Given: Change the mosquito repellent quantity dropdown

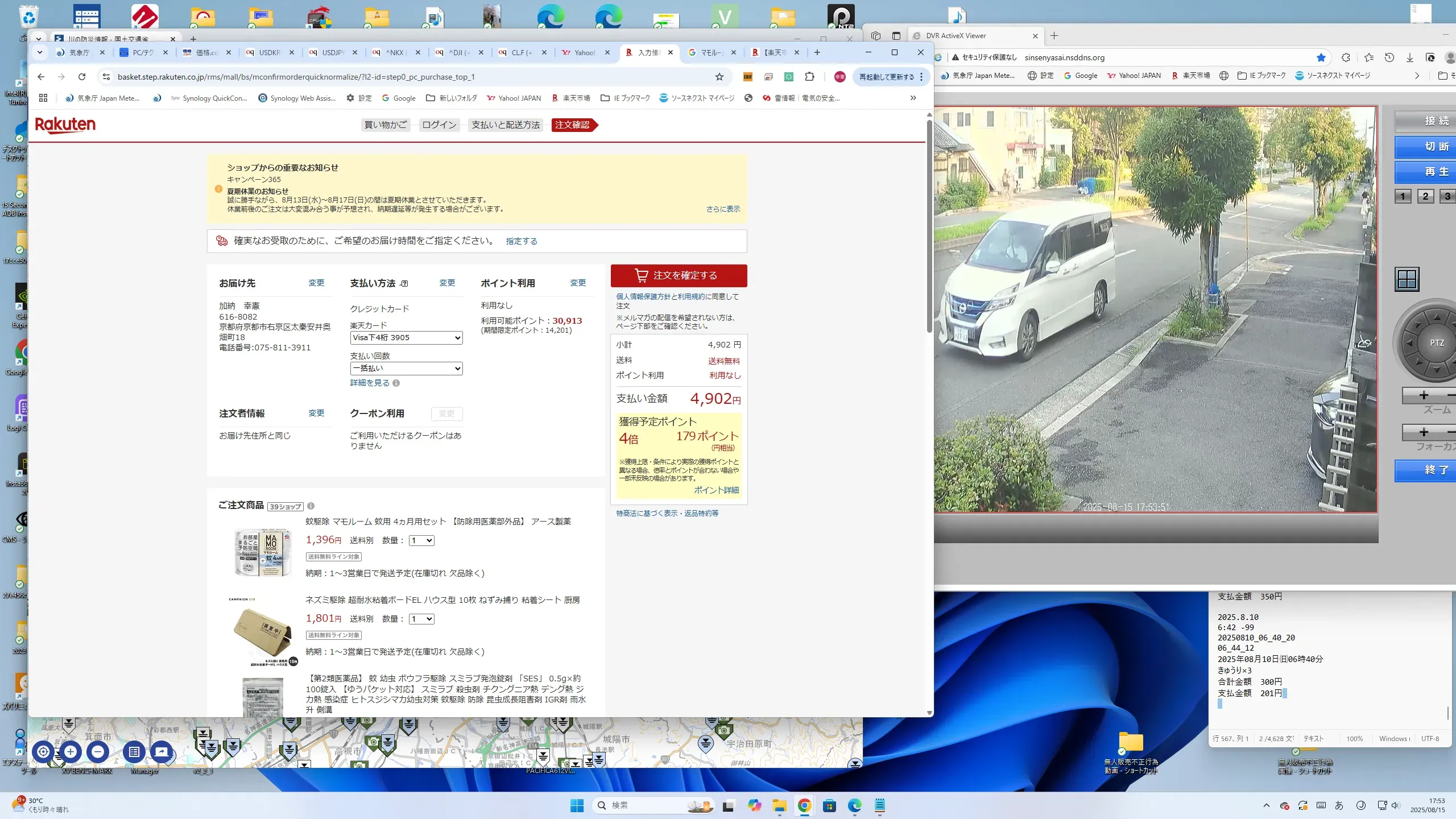Looking at the screenshot, I should click(x=421, y=541).
